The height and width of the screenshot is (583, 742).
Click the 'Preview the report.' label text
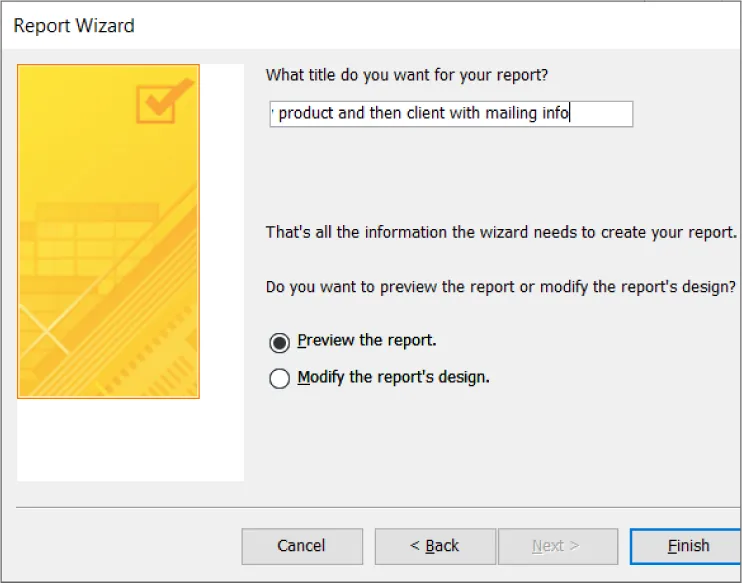[367, 341]
